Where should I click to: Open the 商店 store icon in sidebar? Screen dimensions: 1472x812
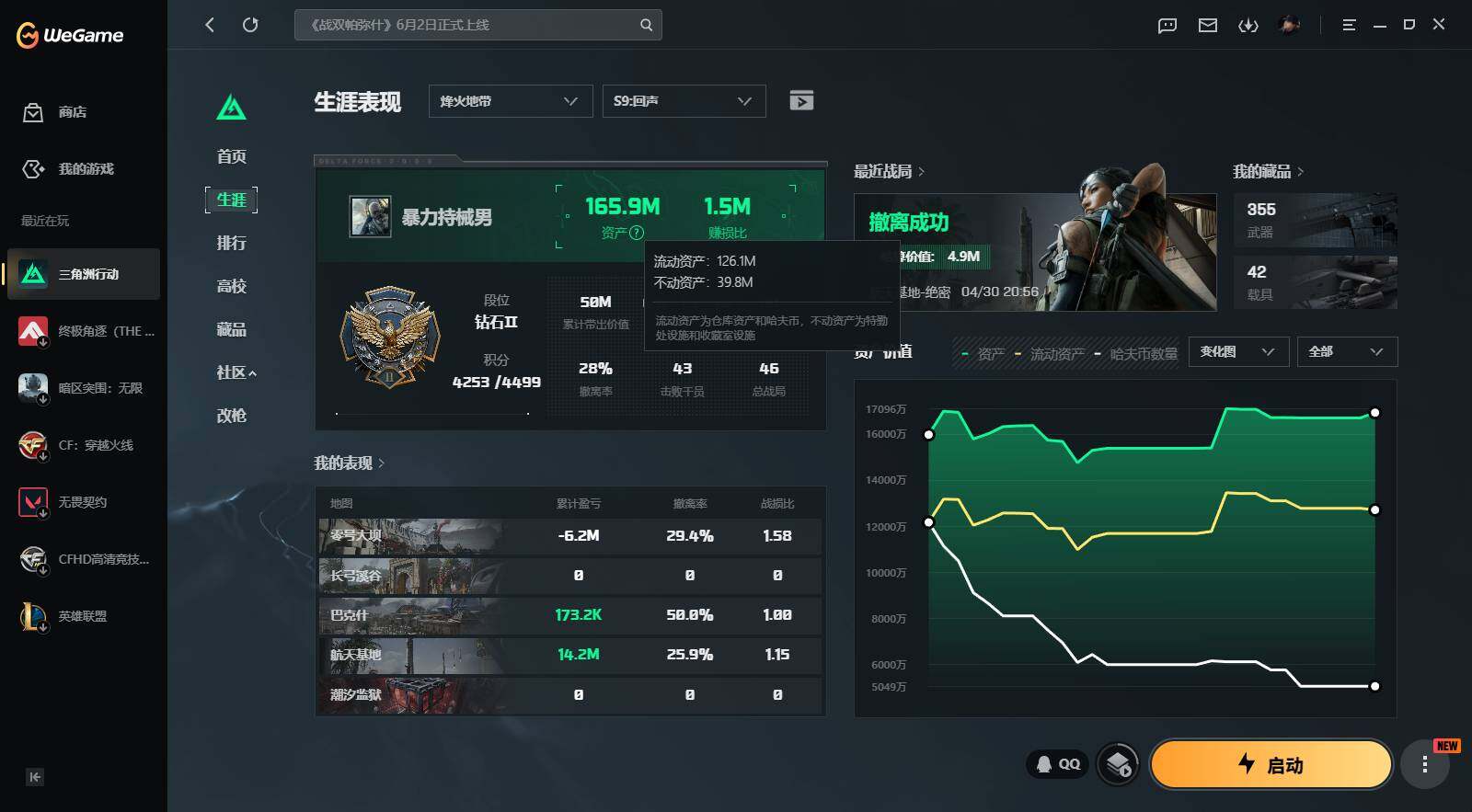click(x=33, y=112)
